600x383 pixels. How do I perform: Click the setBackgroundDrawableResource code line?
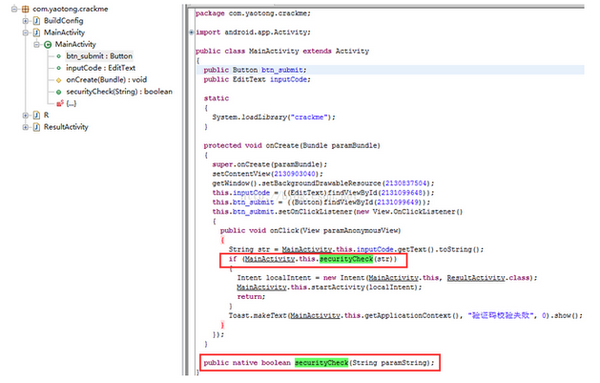tap(323, 183)
